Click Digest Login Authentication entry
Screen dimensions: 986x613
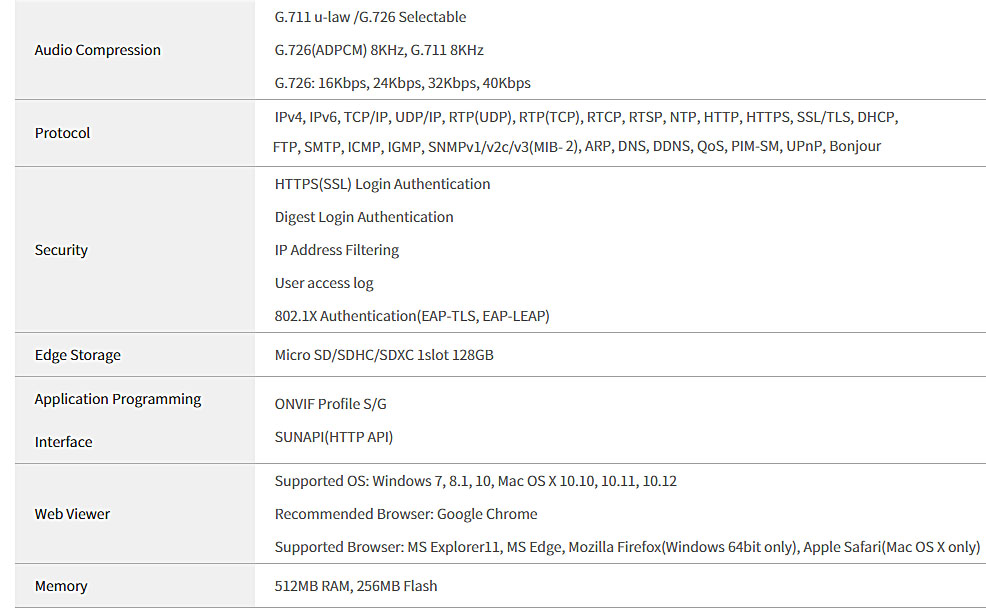point(364,218)
